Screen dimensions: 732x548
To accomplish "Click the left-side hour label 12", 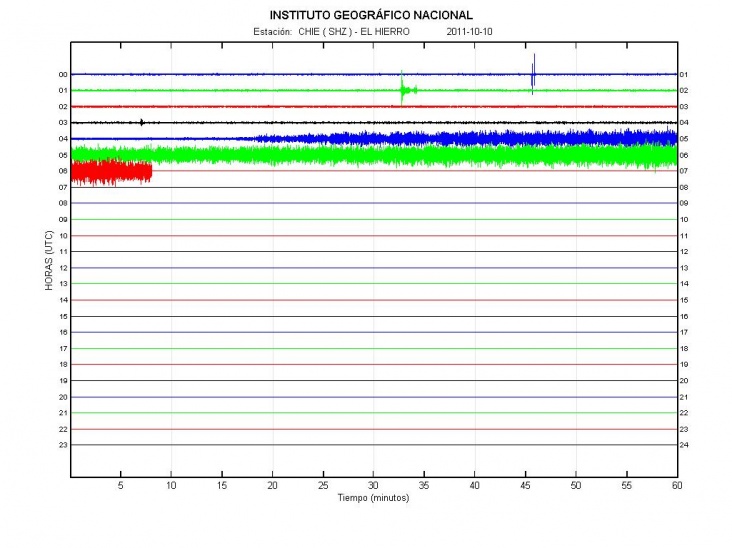I will click(62, 268).
